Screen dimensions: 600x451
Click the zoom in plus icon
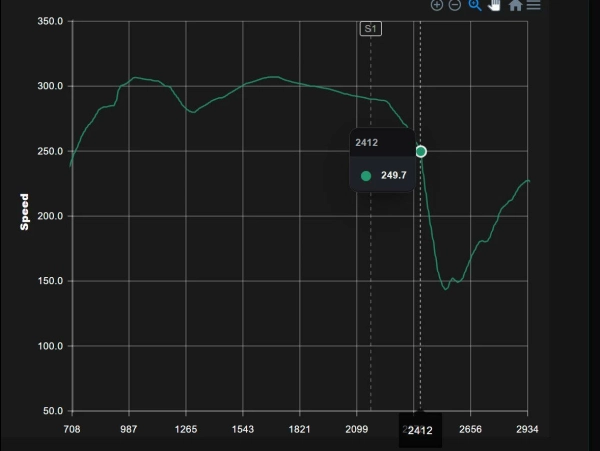tap(437, 5)
